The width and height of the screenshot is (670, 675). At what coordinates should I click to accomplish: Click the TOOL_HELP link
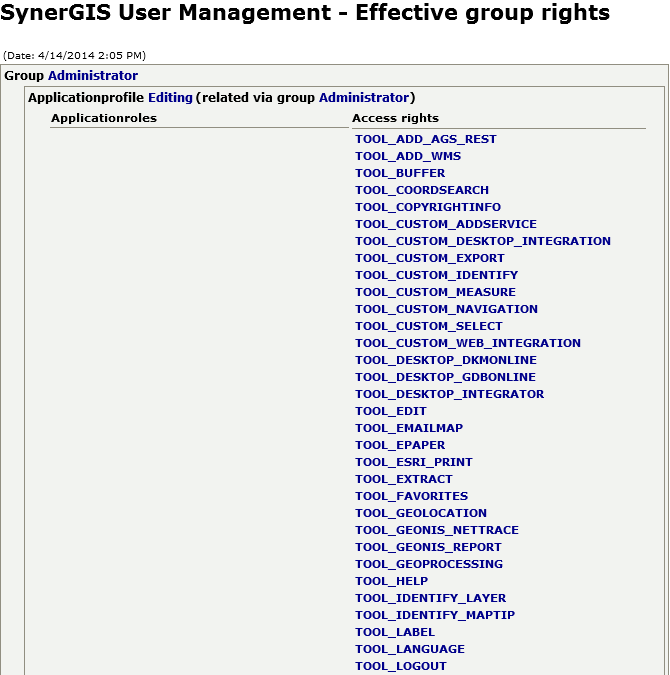click(392, 581)
